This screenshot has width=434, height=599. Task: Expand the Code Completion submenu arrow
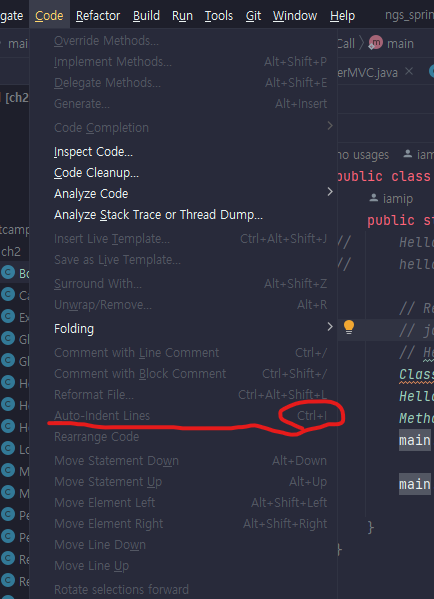pyautogui.click(x=330, y=126)
